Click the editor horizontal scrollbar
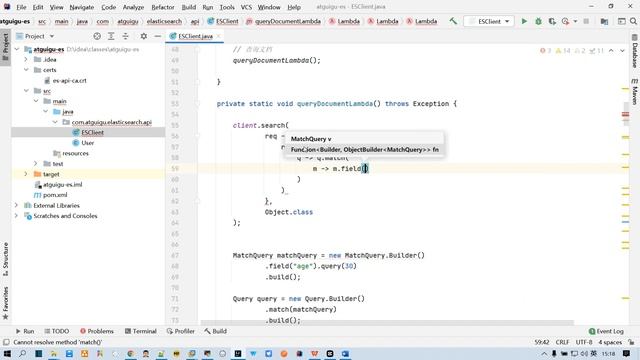The width and height of the screenshot is (640, 360). 387,323
